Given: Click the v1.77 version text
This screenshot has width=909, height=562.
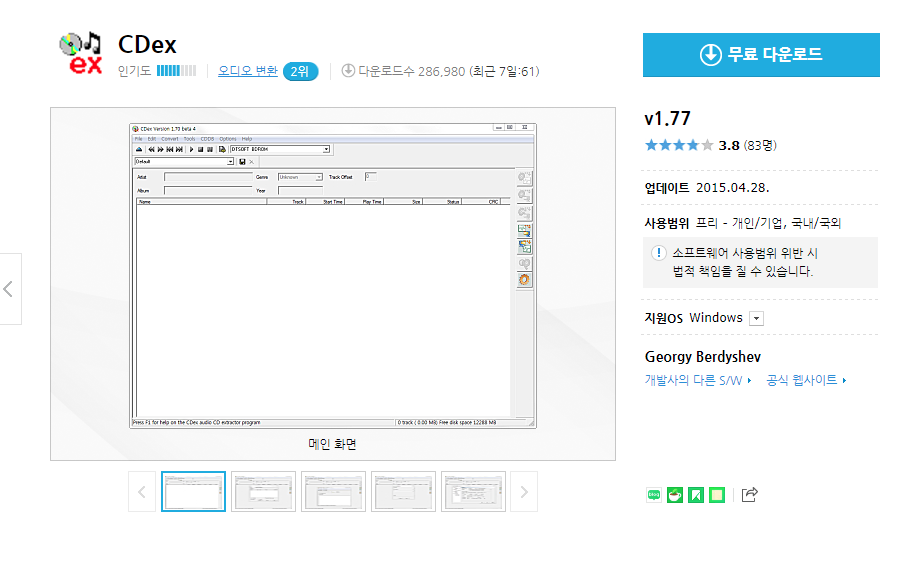Looking at the screenshot, I should pyautogui.click(x=668, y=118).
